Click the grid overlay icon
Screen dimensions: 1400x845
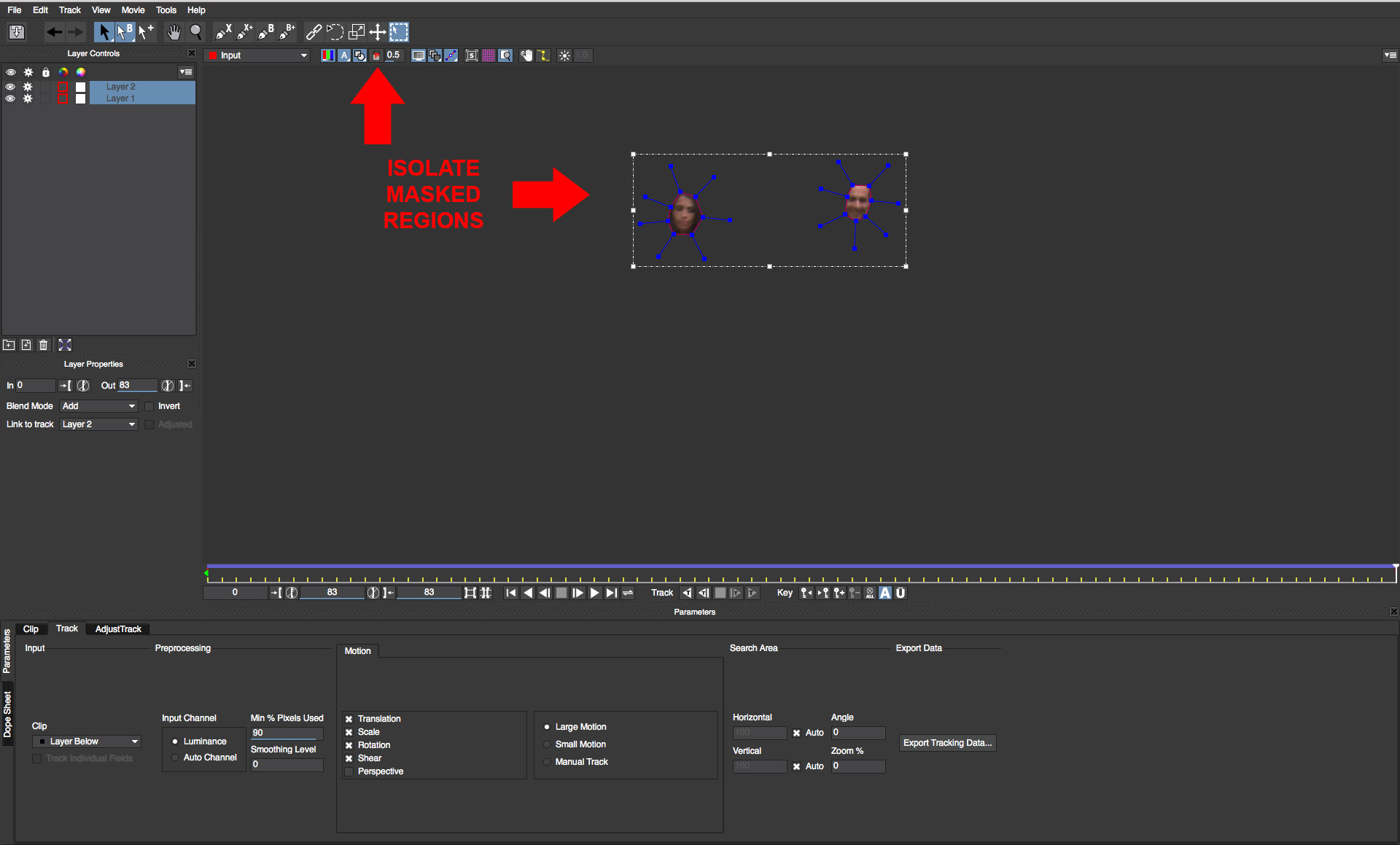click(488, 55)
